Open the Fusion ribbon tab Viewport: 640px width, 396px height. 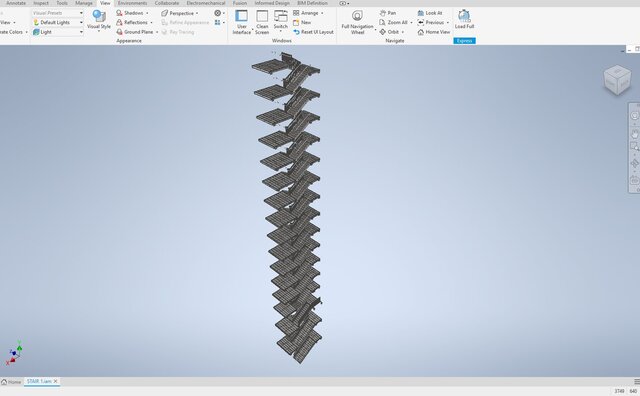[240, 3]
